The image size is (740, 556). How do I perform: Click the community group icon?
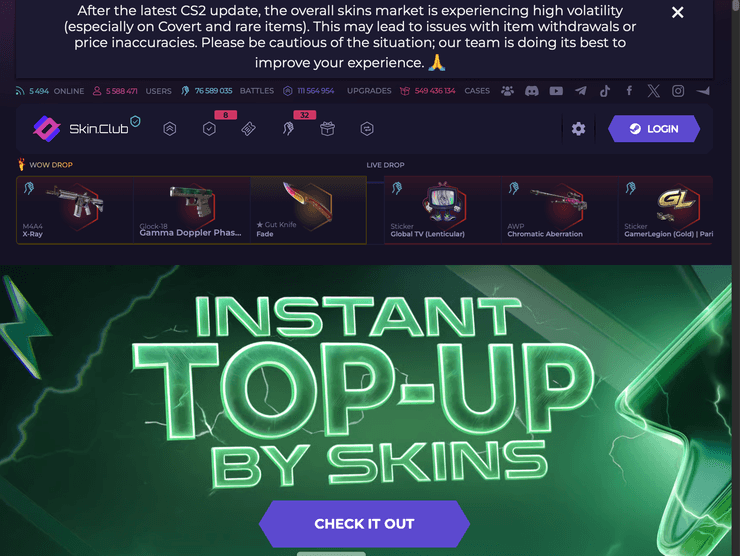pos(507,91)
